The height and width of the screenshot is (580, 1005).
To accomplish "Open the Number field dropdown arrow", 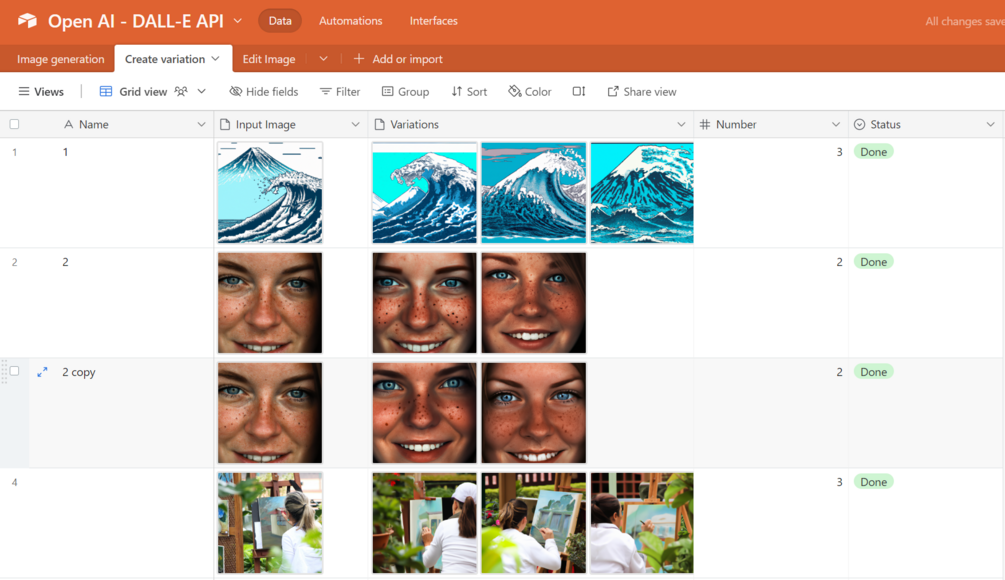I will (836, 124).
